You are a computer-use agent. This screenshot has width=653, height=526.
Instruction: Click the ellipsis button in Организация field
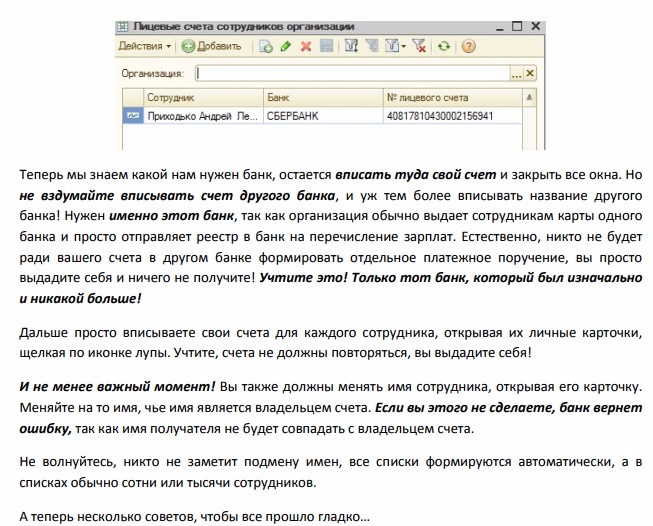(516, 74)
